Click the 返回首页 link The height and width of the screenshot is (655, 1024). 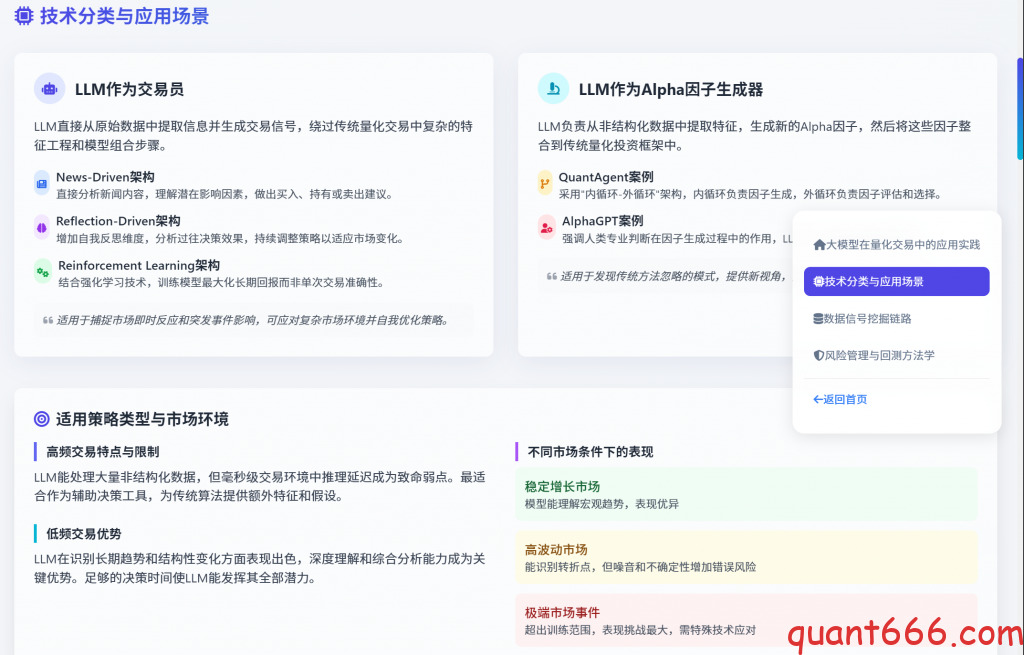[x=840, y=399]
